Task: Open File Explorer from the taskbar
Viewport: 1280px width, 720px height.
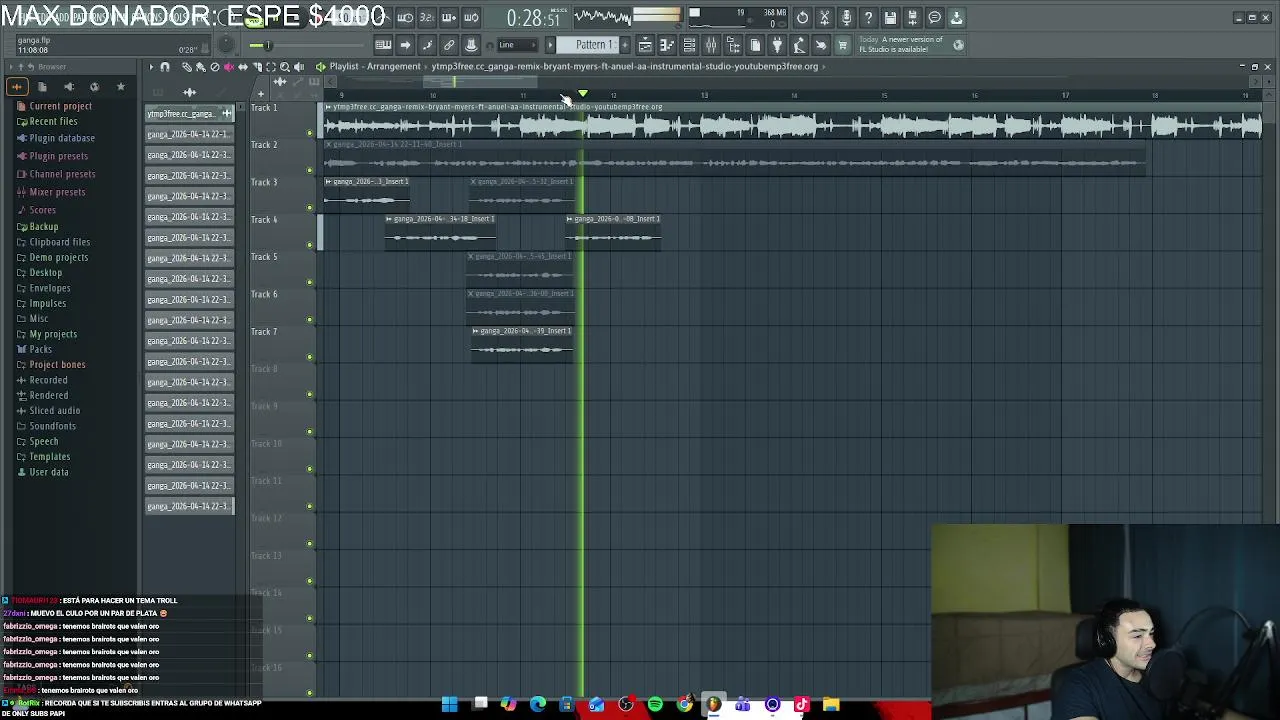Action: click(x=831, y=705)
